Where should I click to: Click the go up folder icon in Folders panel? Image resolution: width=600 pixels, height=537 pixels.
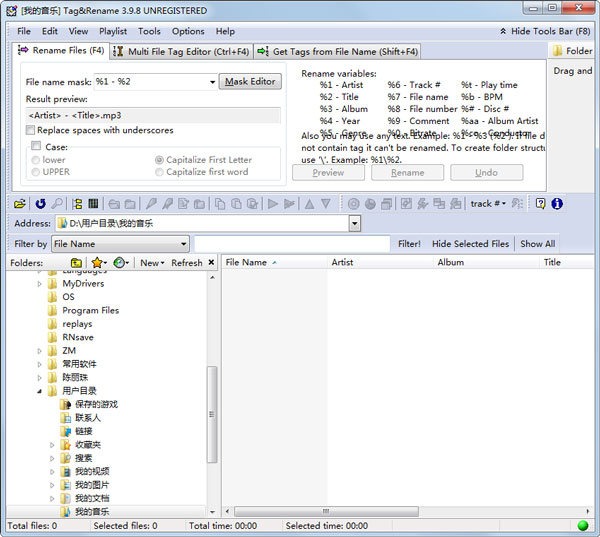pos(77,263)
